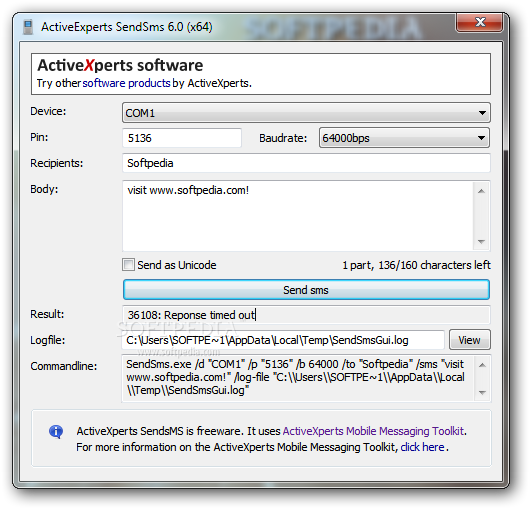Enable the Send as Unicode checkbox
The height and width of the screenshot is (509, 530).
point(128,265)
